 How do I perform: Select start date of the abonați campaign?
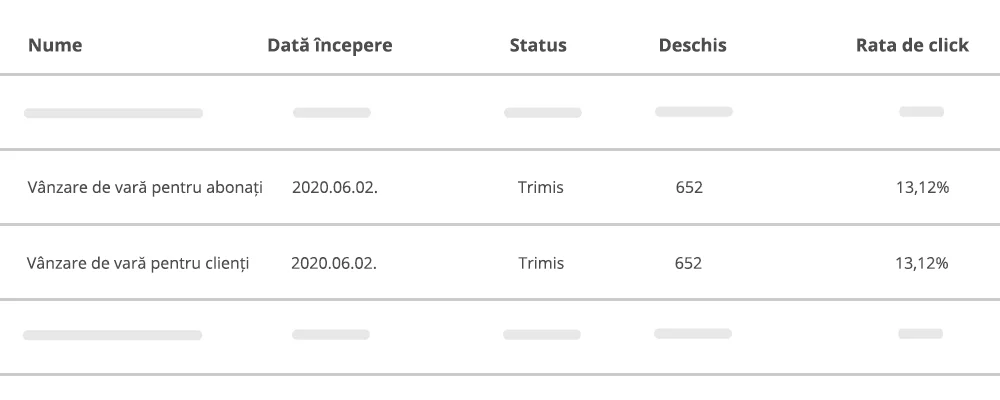tap(335, 188)
